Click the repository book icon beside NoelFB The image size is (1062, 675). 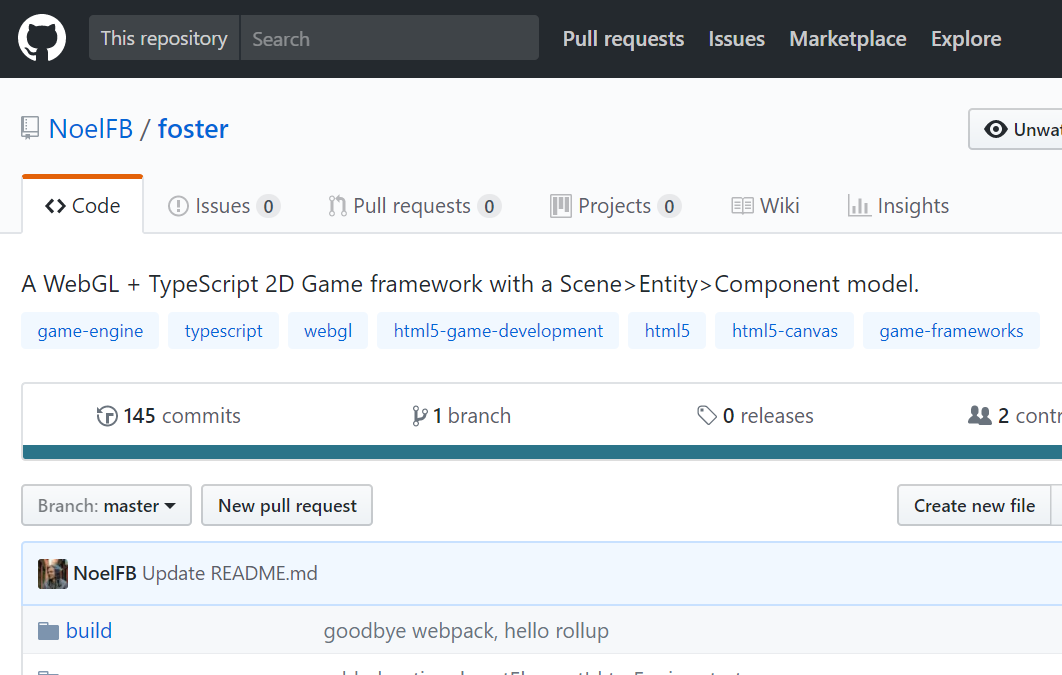coord(30,128)
